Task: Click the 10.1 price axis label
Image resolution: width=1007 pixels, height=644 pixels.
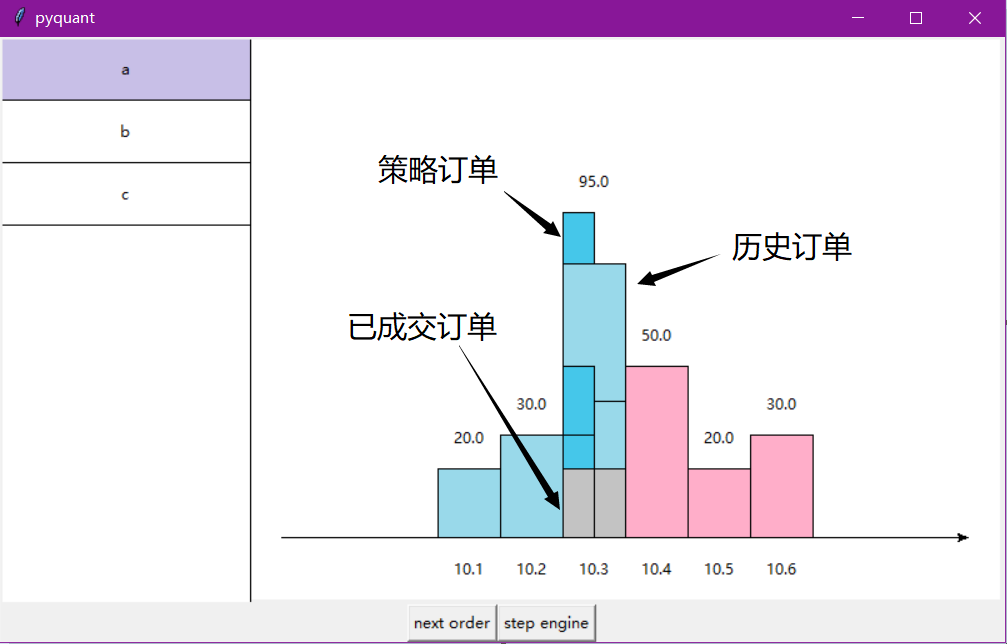Action: (x=468, y=569)
